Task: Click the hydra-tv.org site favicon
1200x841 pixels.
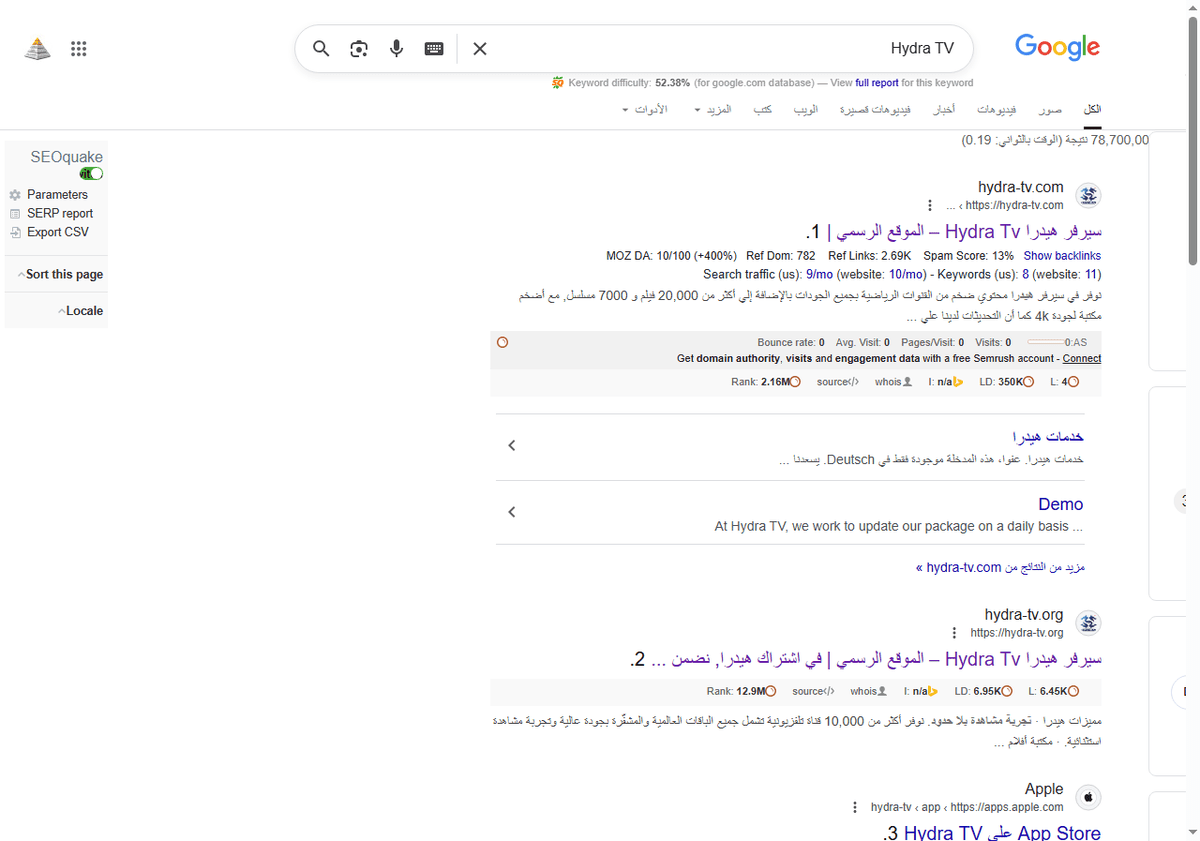Action: pyautogui.click(x=1088, y=622)
